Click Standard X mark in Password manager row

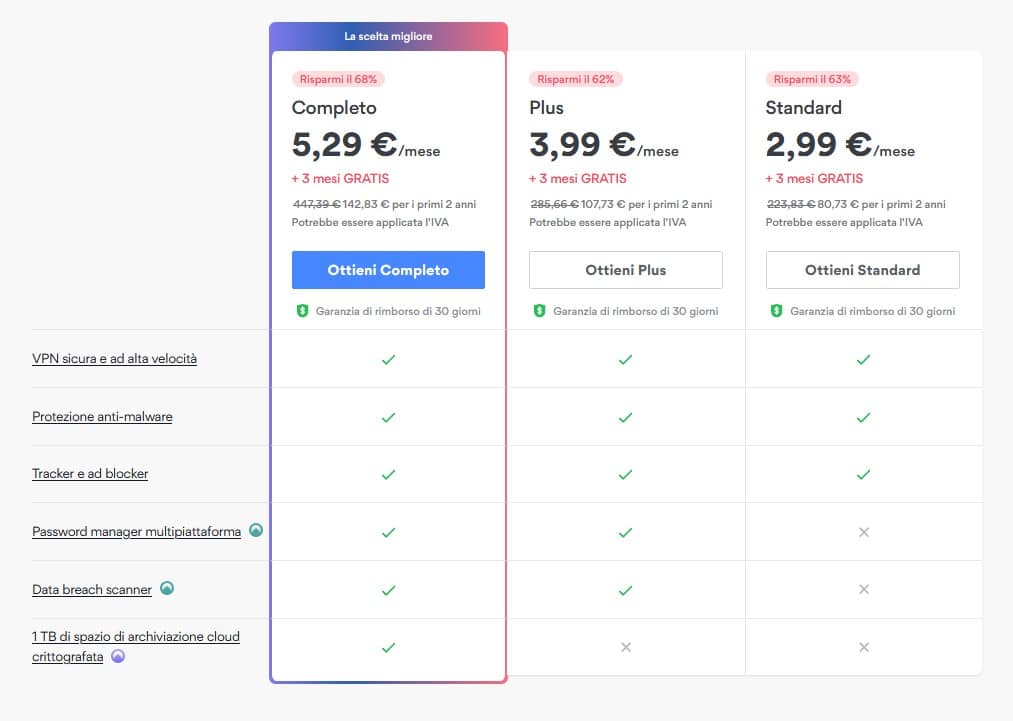pos(864,532)
